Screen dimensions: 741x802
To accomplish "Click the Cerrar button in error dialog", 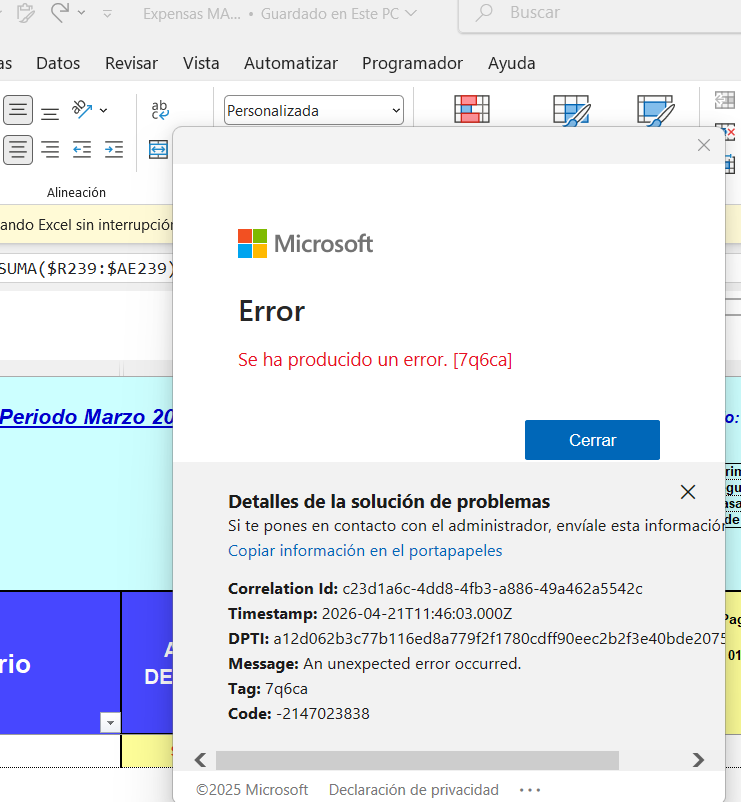I will point(592,440).
